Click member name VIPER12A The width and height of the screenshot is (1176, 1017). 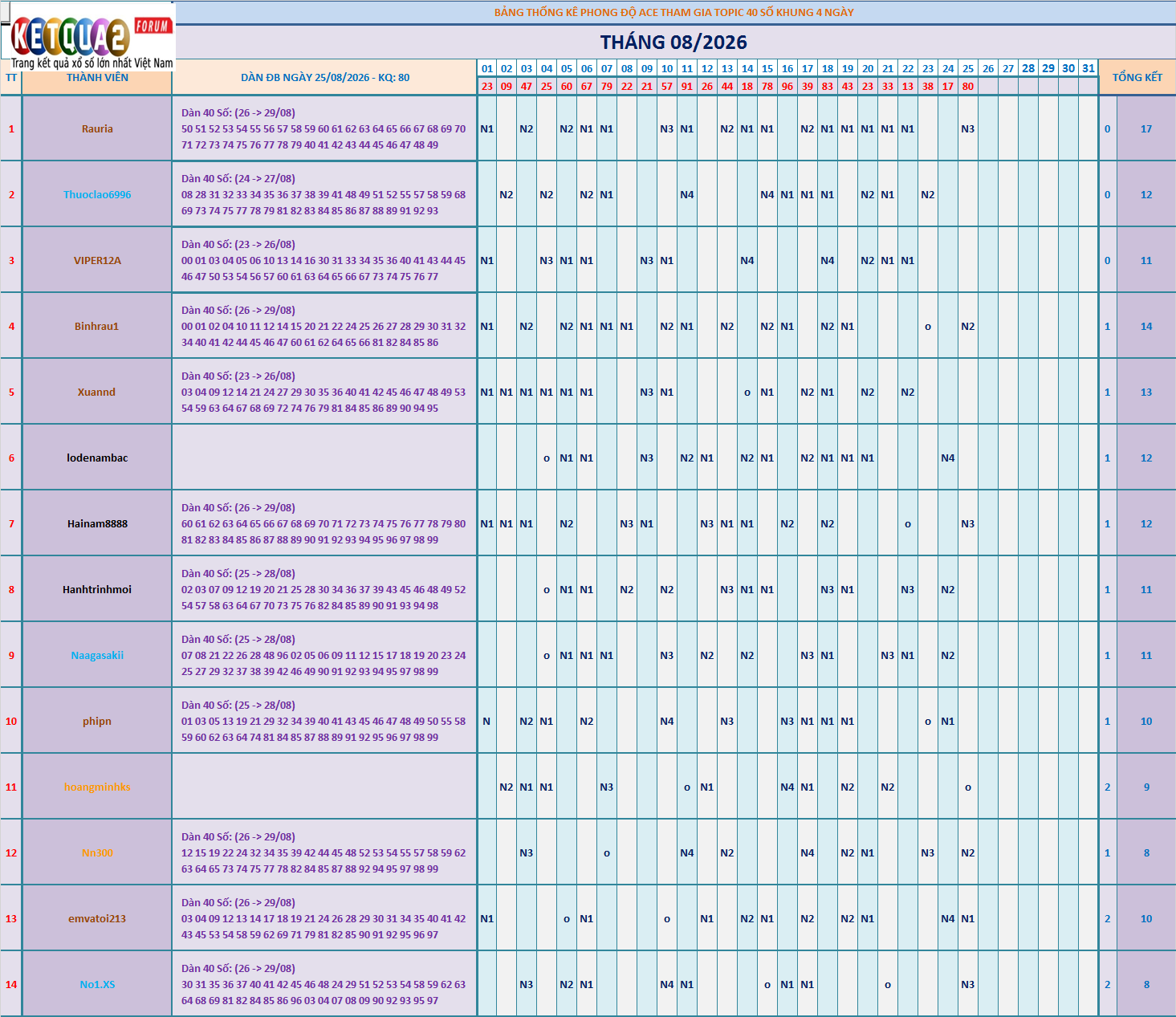(97, 260)
